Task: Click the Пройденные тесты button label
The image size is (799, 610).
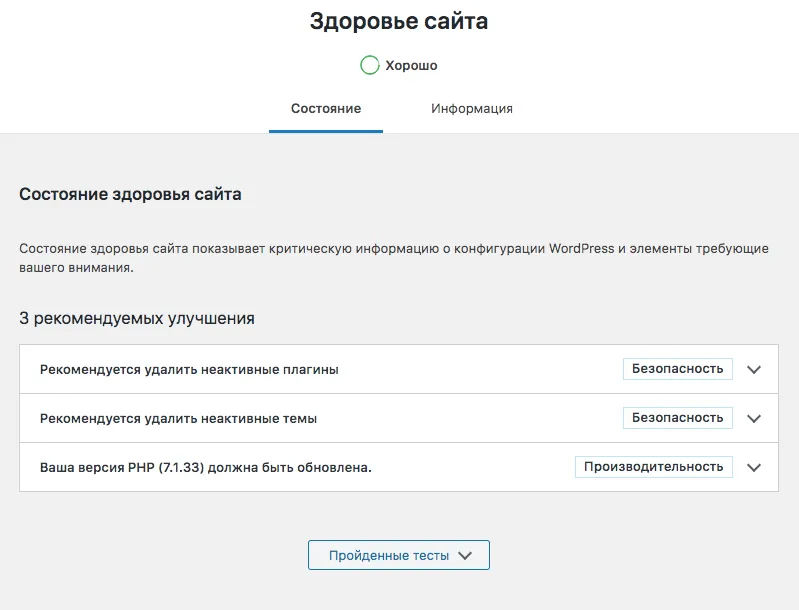Action: pyautogui.click(x=389, y=555)
